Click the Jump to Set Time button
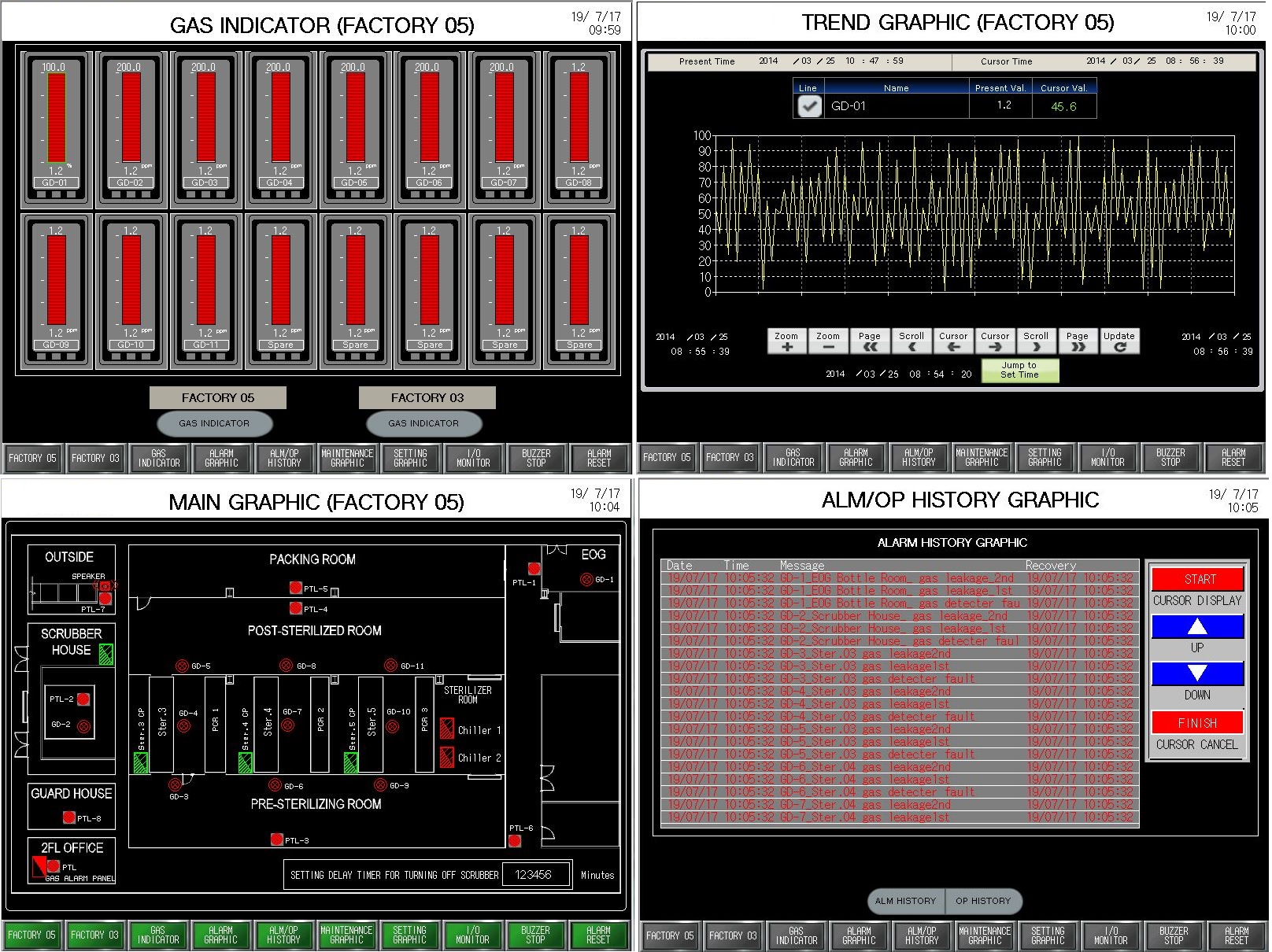 [x=1019, y=371]
